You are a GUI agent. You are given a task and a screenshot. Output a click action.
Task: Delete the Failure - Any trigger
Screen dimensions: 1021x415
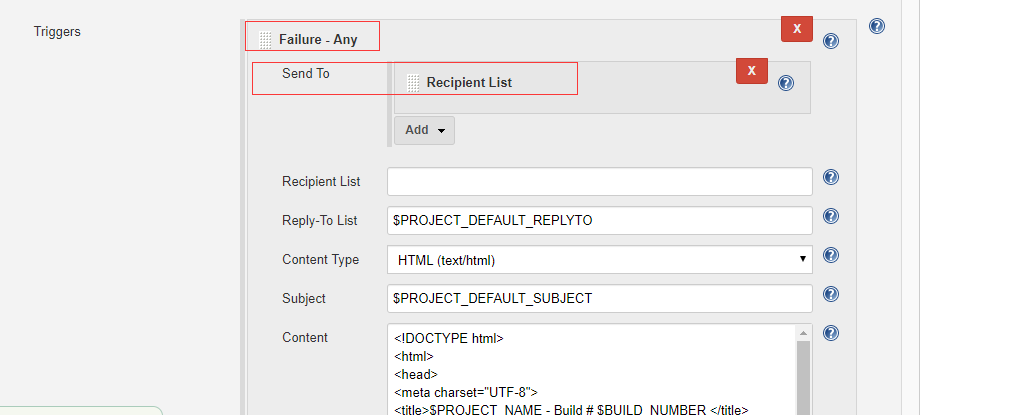(796, 29)
